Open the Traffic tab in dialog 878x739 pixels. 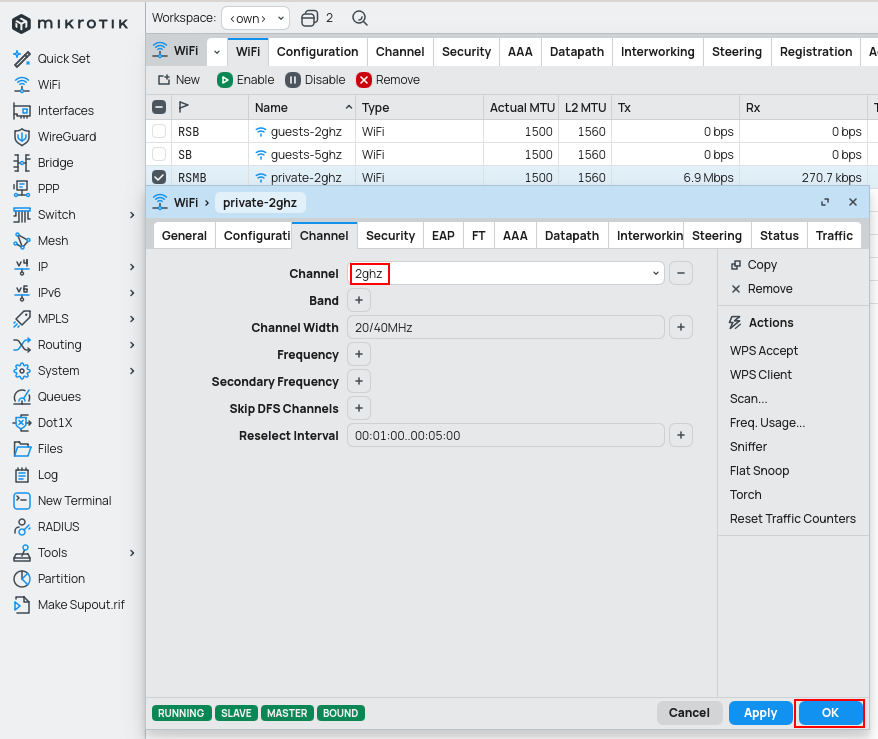pyautogui.click(x=834, y=236)
